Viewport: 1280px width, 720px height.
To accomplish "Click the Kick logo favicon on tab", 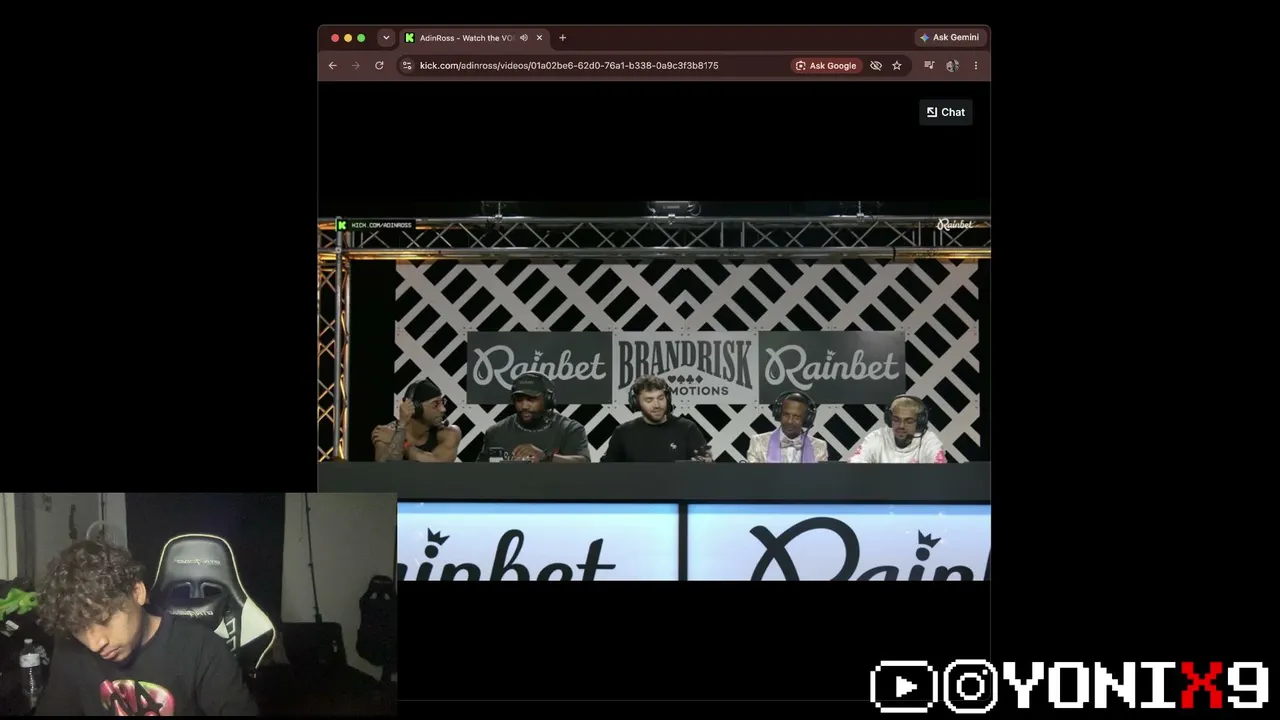I will click(x=409, y=38).
